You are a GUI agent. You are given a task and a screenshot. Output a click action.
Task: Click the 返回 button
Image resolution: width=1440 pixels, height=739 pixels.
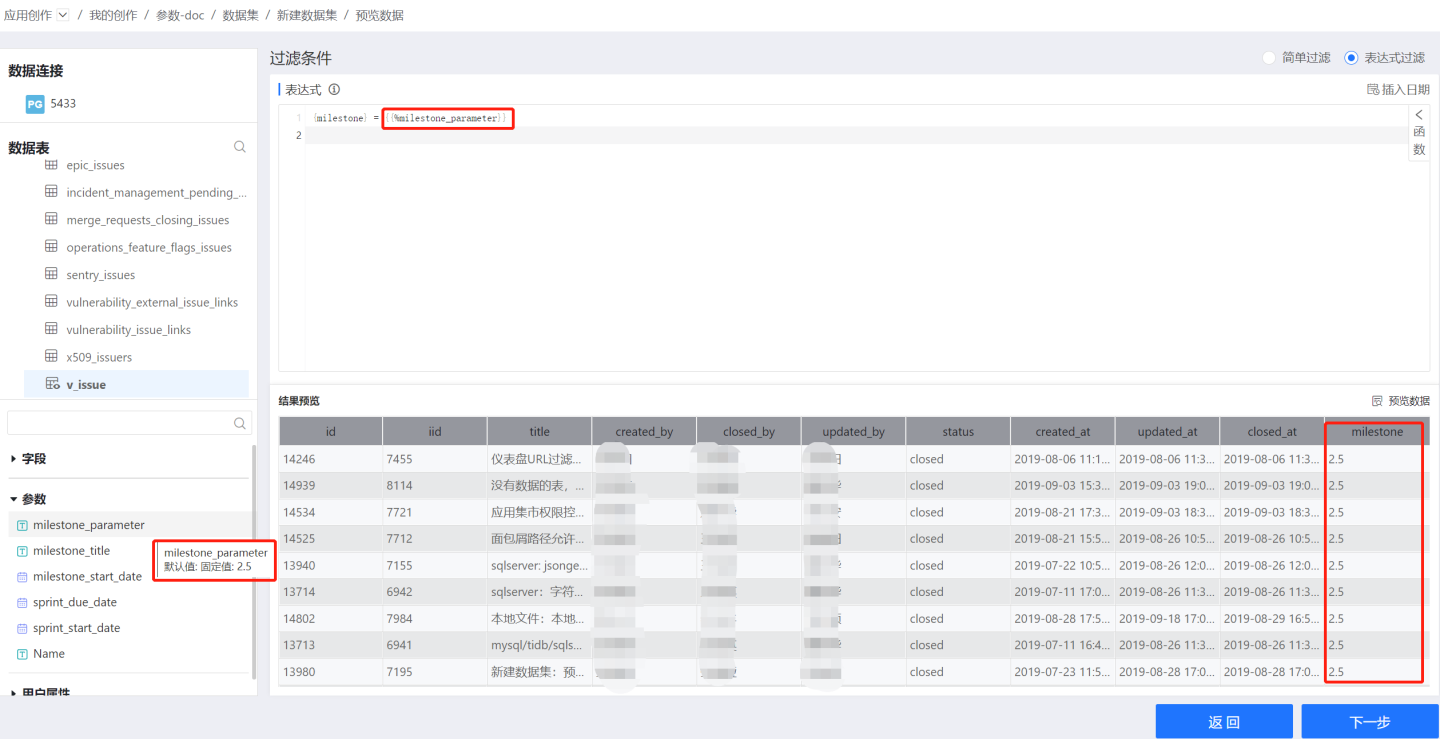coord(1224,721)
